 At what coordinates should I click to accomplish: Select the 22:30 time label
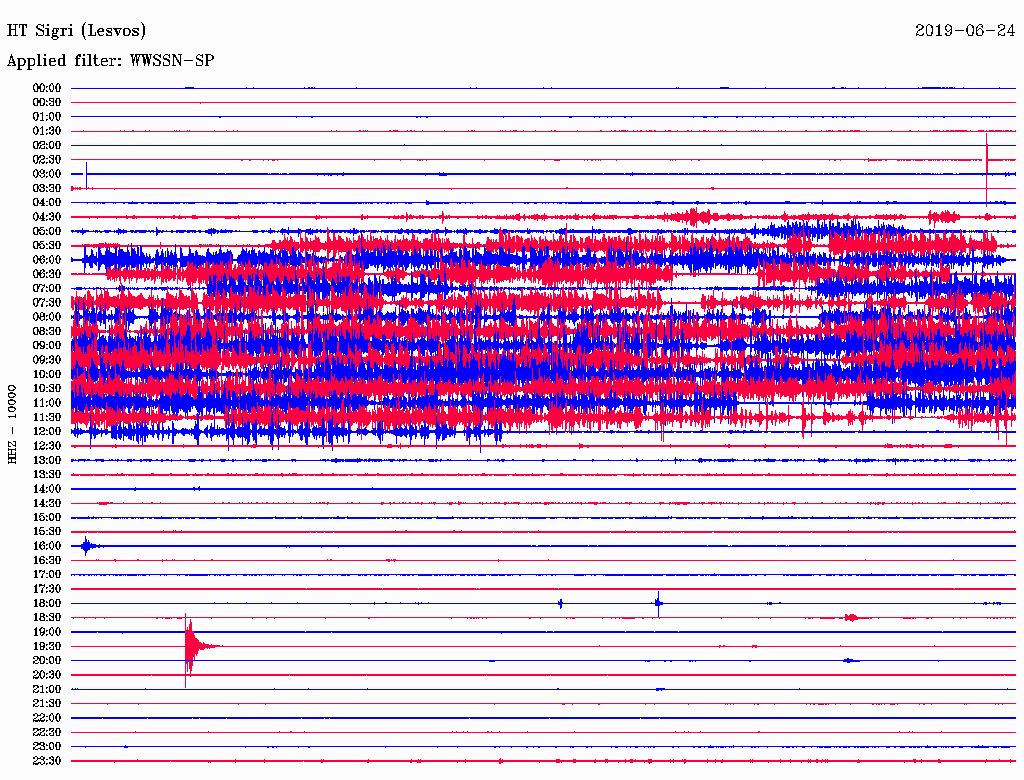pos(47,733)
